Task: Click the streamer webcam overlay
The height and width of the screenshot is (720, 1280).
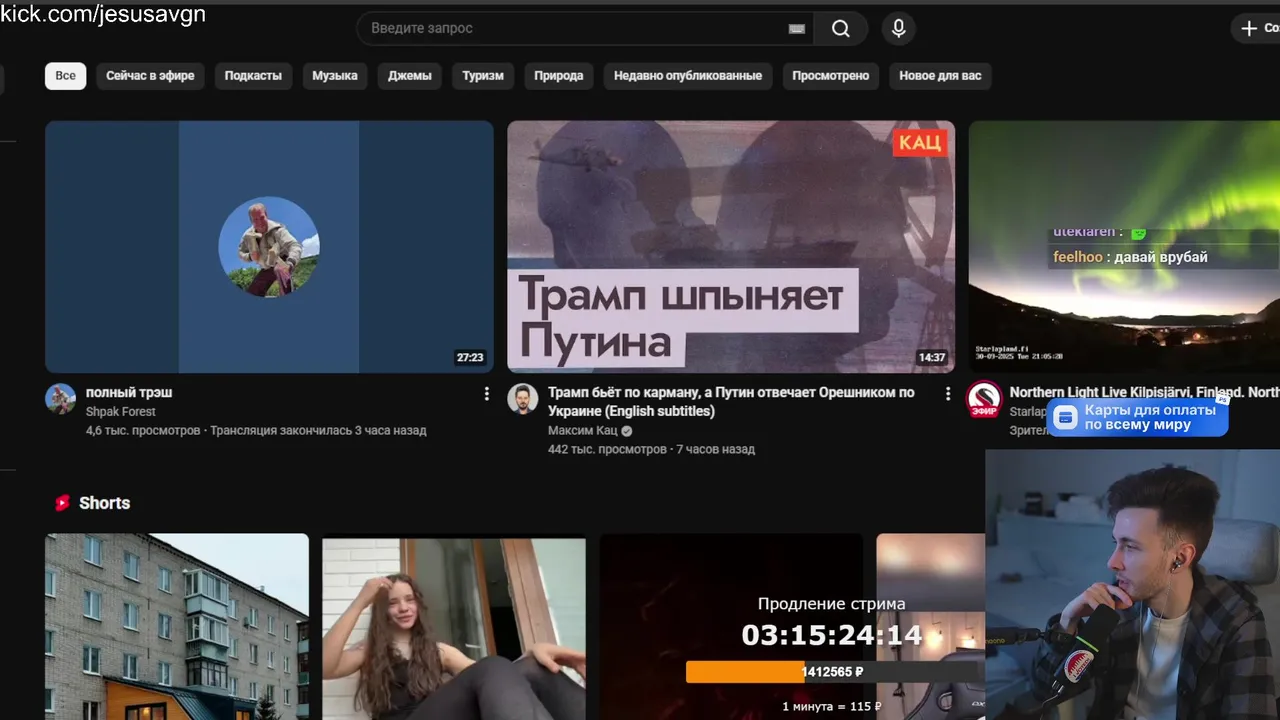Action: coord(1132,585)
